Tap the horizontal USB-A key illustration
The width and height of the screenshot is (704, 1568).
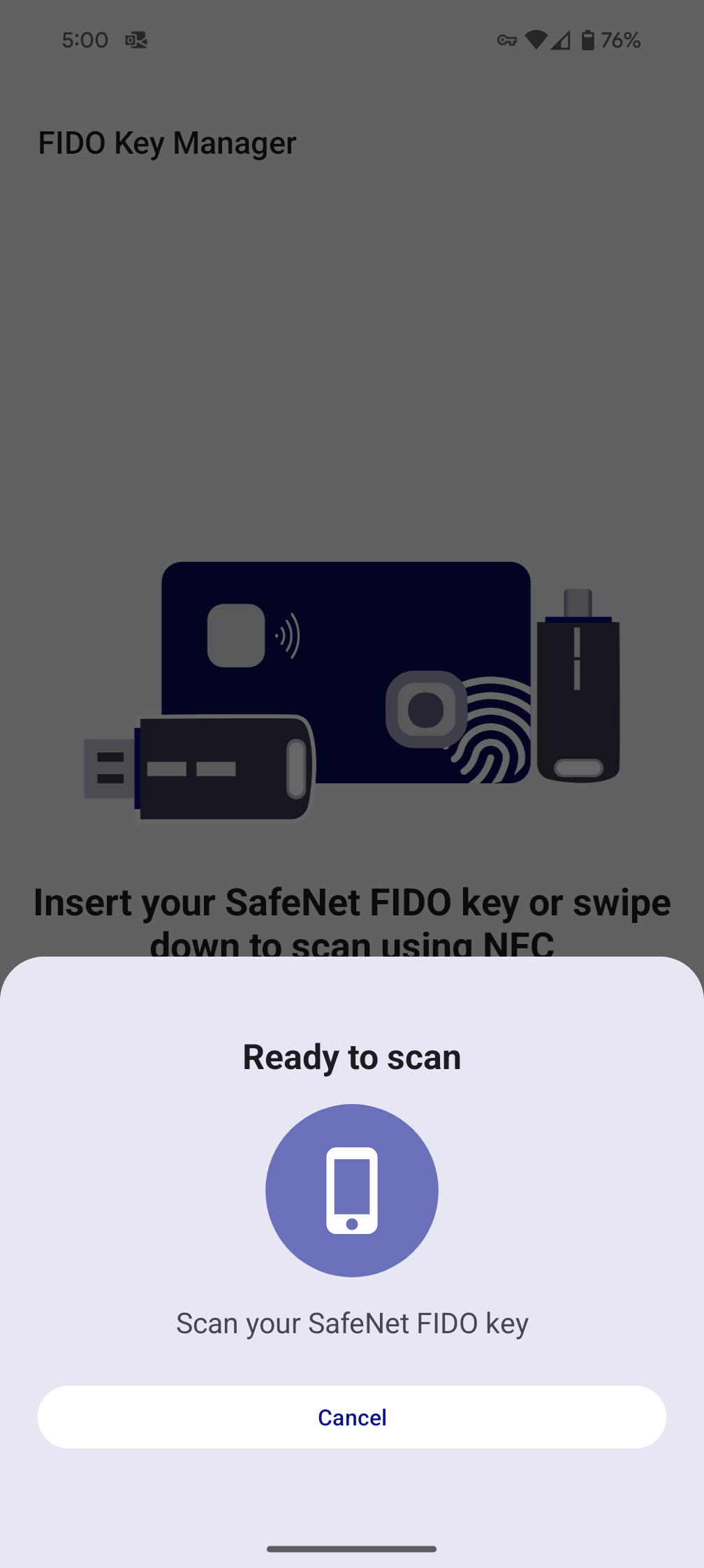200,767
